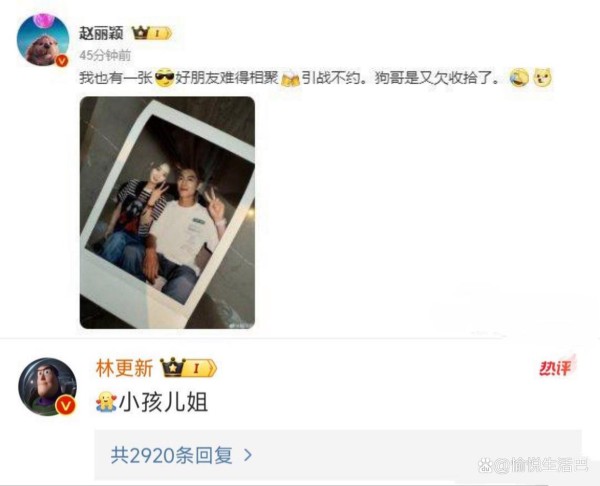Click the verified V badge on 林更新's avatar
The width and height of the screenshot is (600, 486).
coord(65,405)
